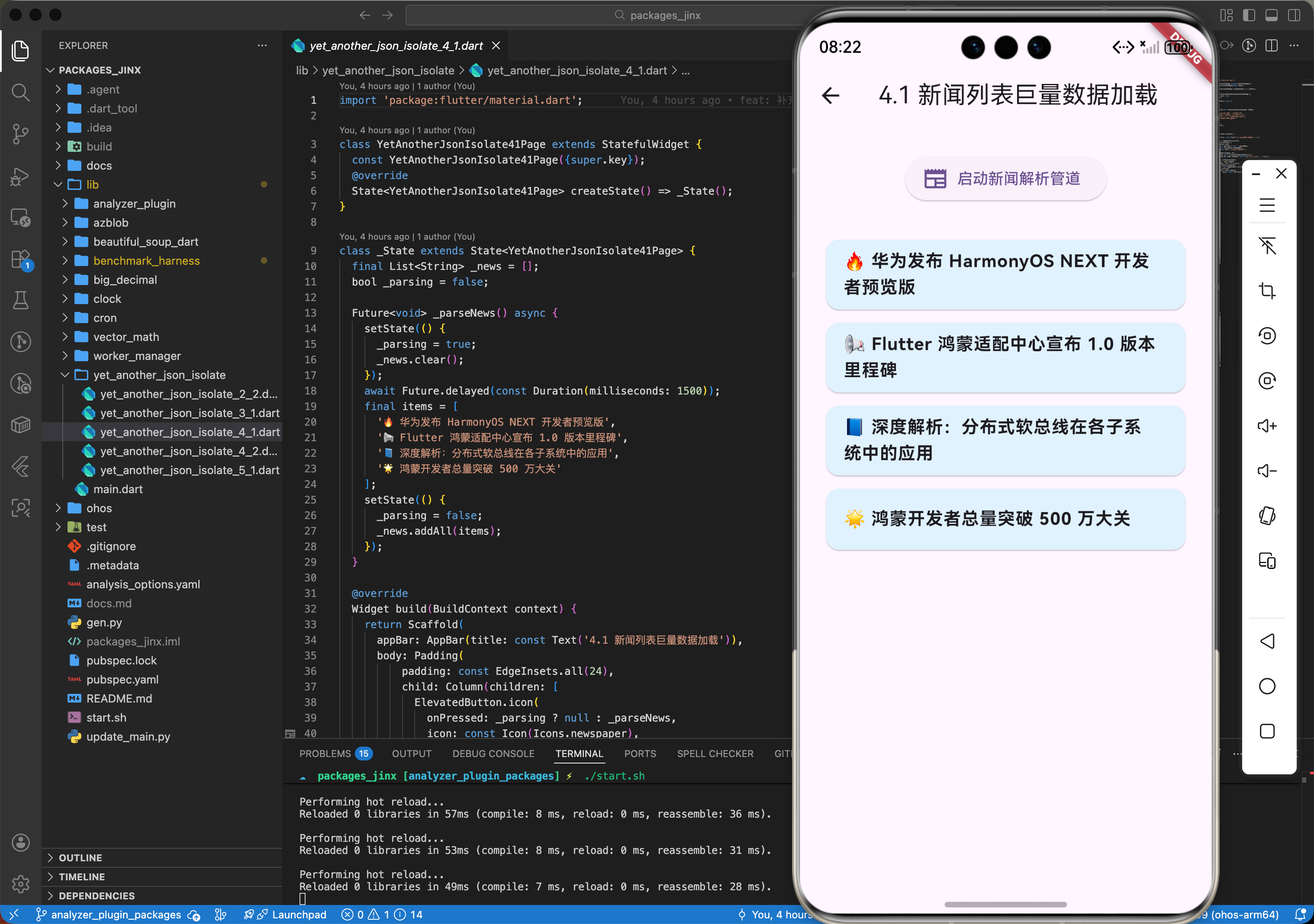
Task: Switch to the DEBUG CONSOLE tab
Action: pyautogui.click(x=493, y=754)
